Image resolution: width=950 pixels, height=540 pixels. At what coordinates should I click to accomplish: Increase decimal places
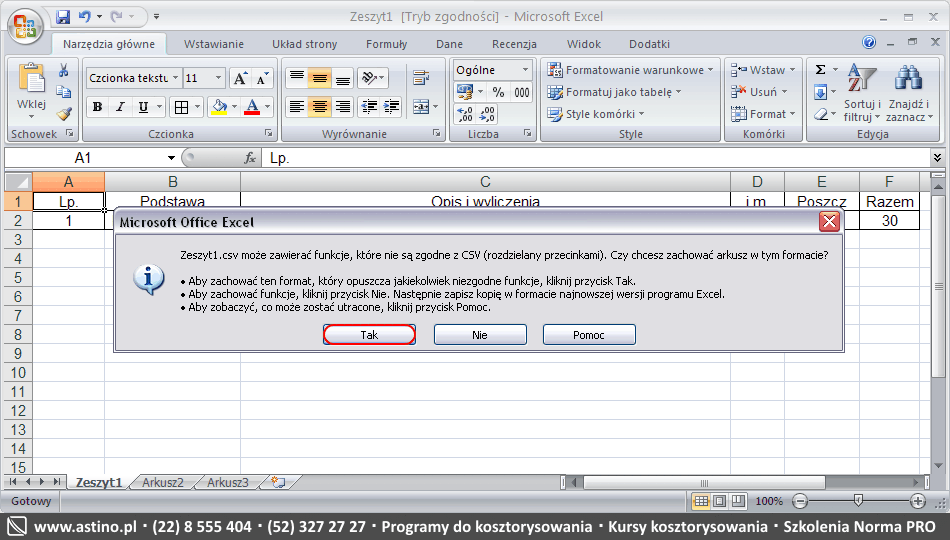(x=465, y=114)
